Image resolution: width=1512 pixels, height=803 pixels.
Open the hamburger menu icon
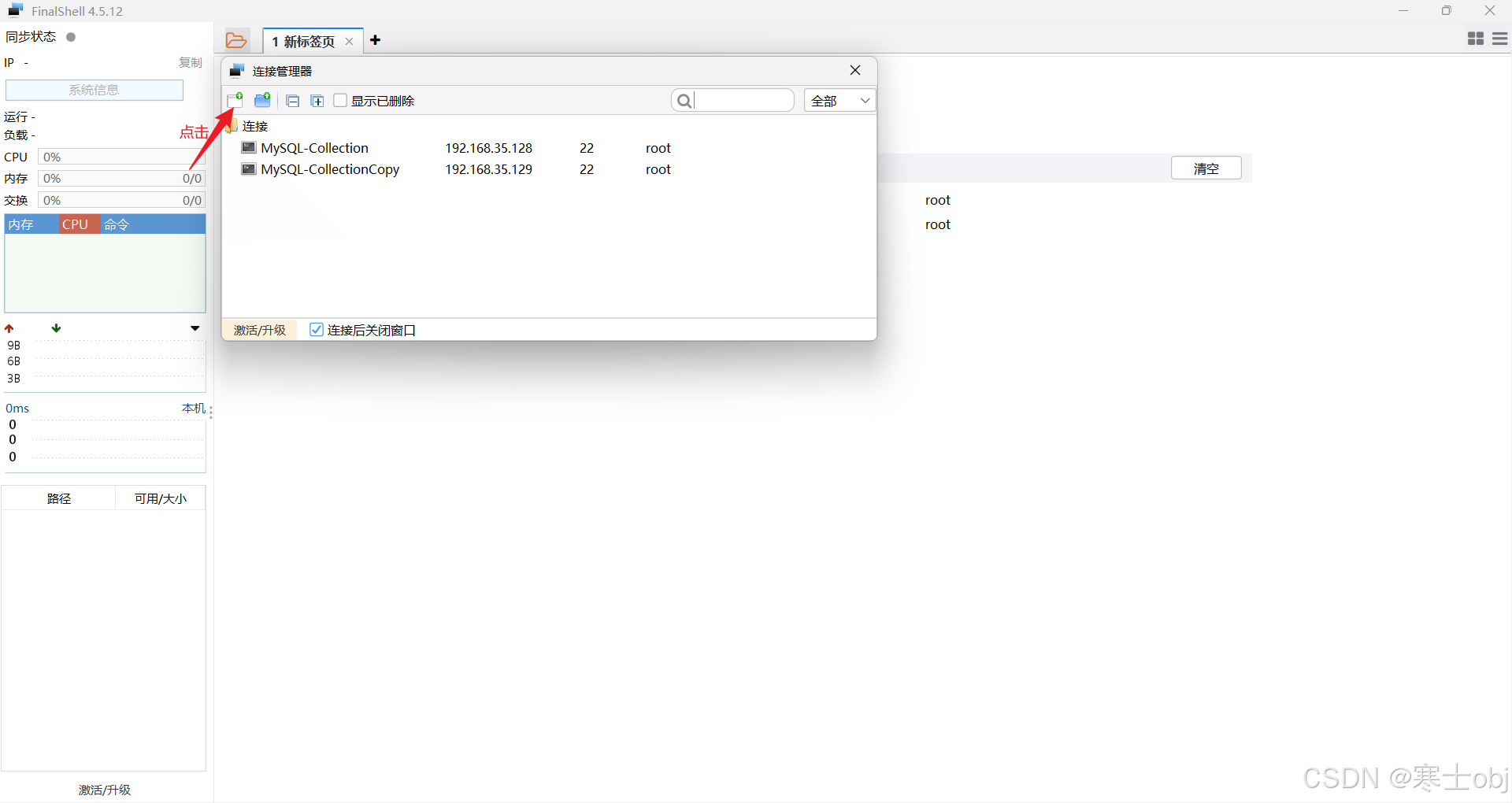1500,39
